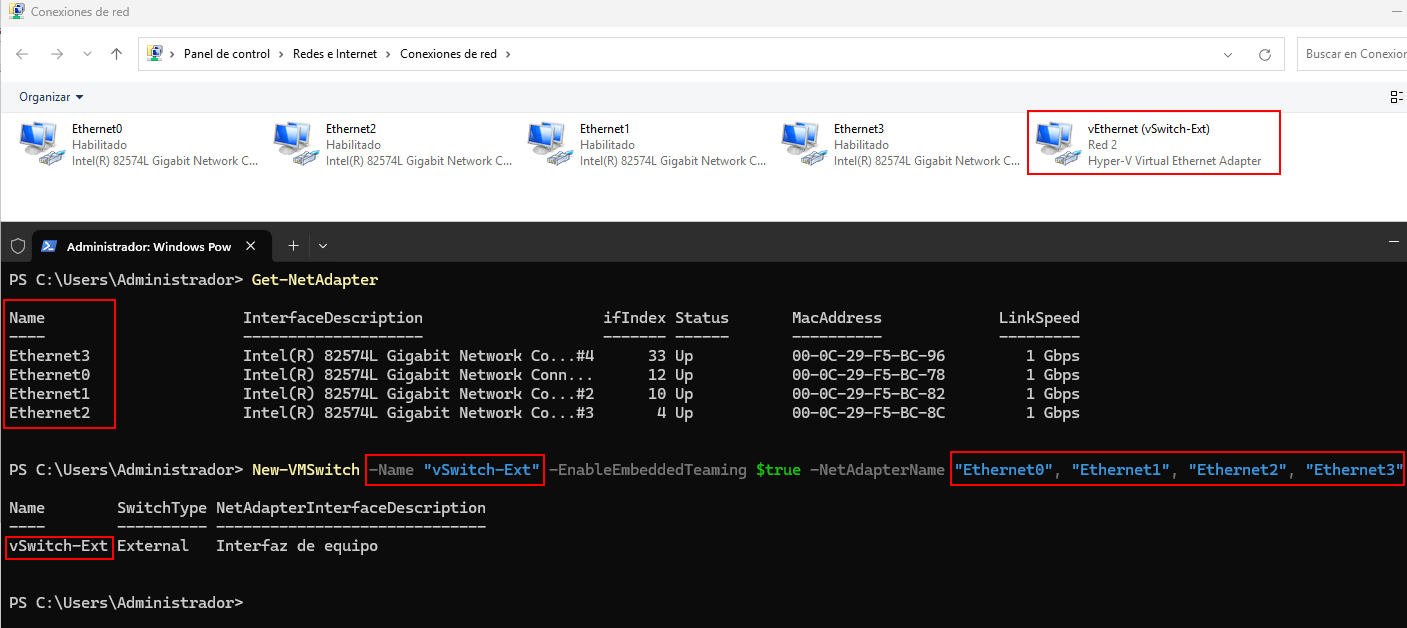Click New-VMSwitch command text
Screen dimensions: 1407x628
306,469
